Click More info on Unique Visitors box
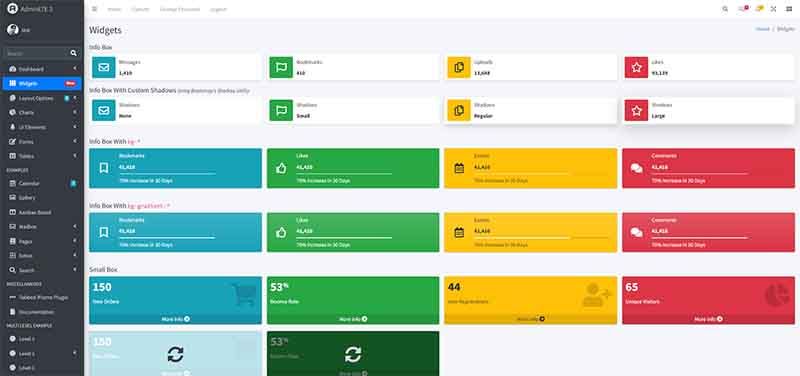The height and width of the screenshot is (376, 800). tap(708, 319)
